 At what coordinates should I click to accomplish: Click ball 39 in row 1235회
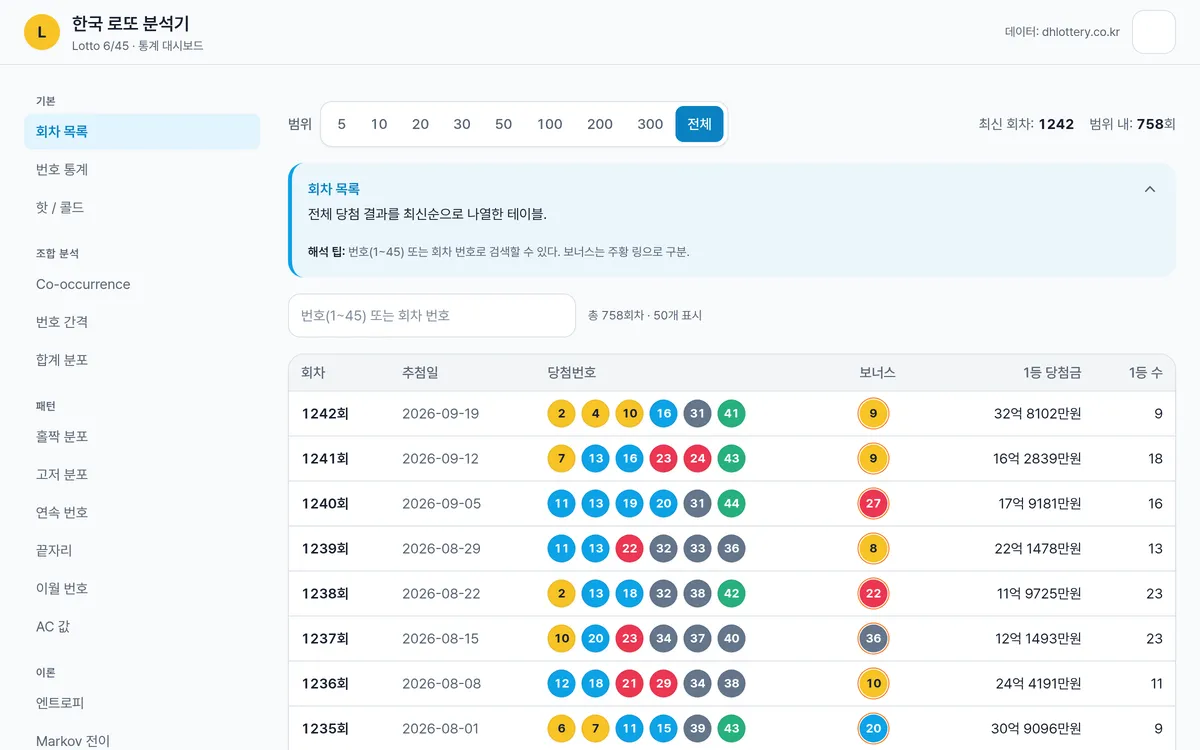tap(698, 728)
